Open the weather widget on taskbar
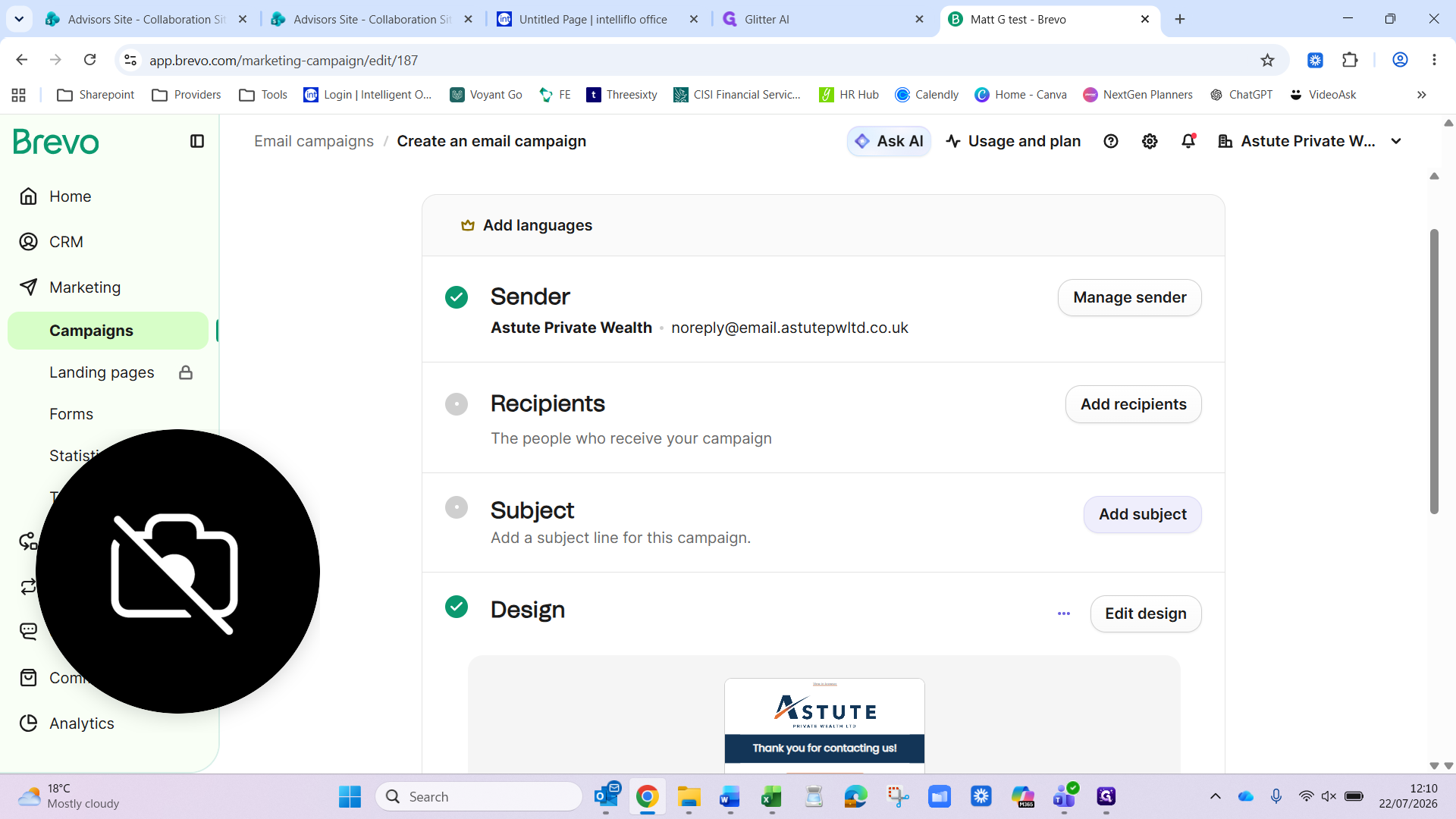 pos(68,796)
